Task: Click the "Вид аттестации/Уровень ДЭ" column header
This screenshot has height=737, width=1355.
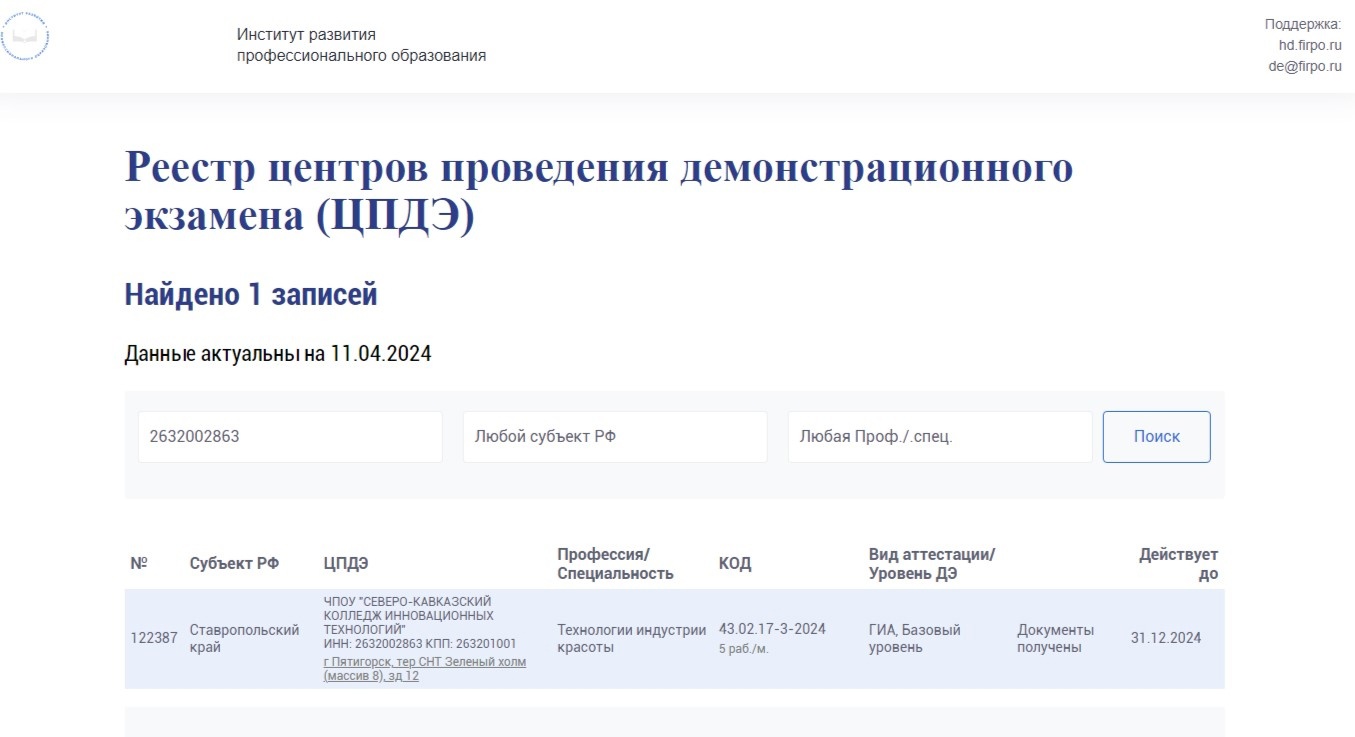Action: [932, 564]
